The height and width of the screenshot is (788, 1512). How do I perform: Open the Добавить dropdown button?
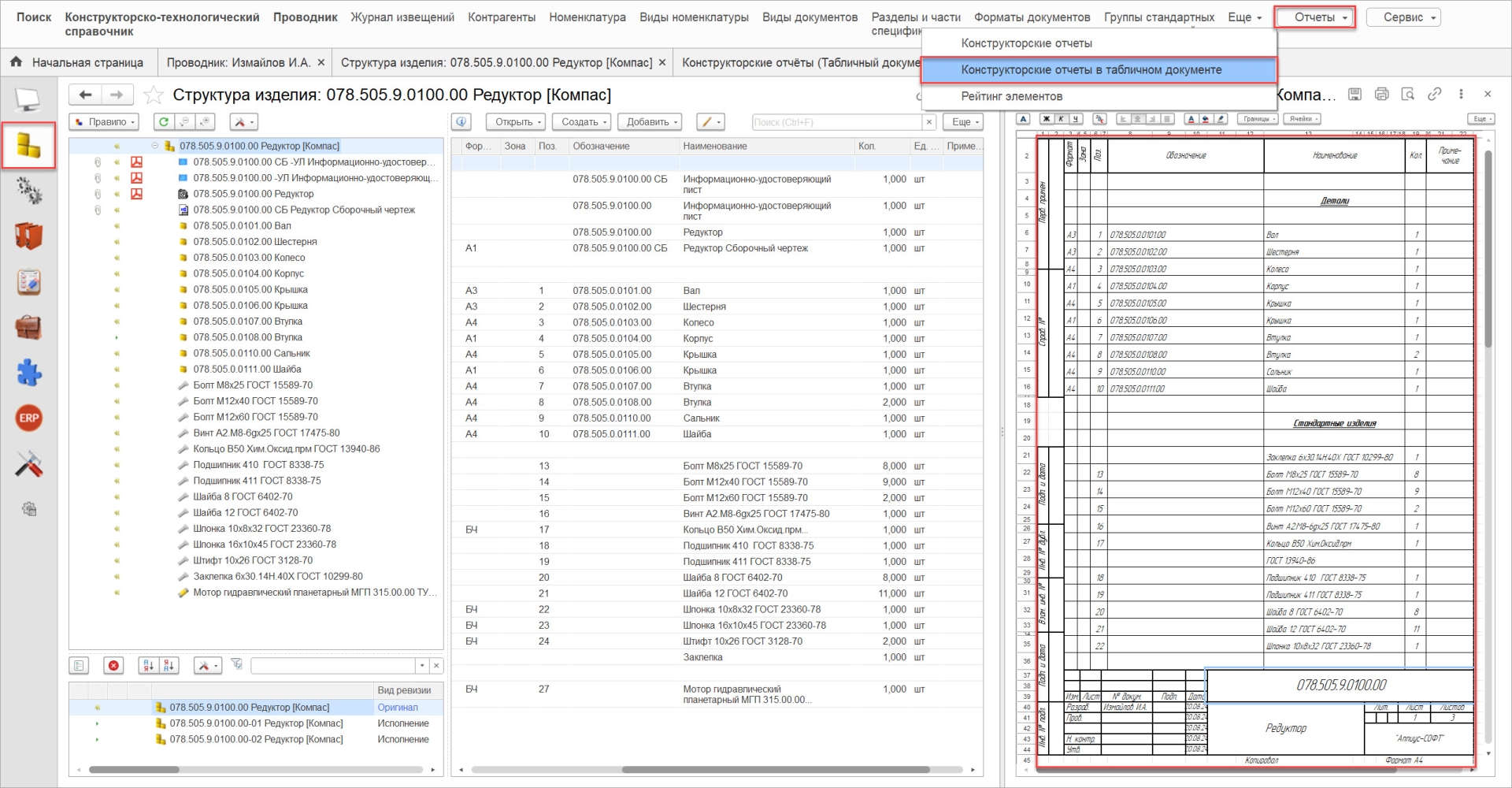tap(649, 121)
